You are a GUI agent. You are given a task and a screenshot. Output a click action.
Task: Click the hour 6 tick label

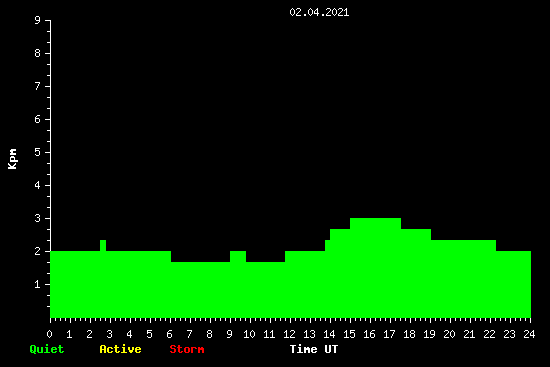click(x=169, y=334)
